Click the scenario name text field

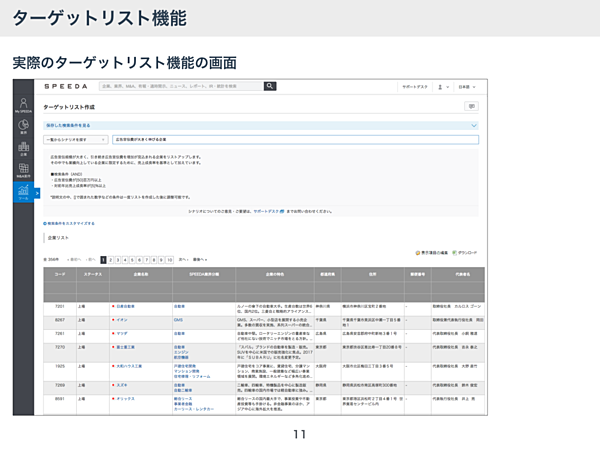pos(295,141)
